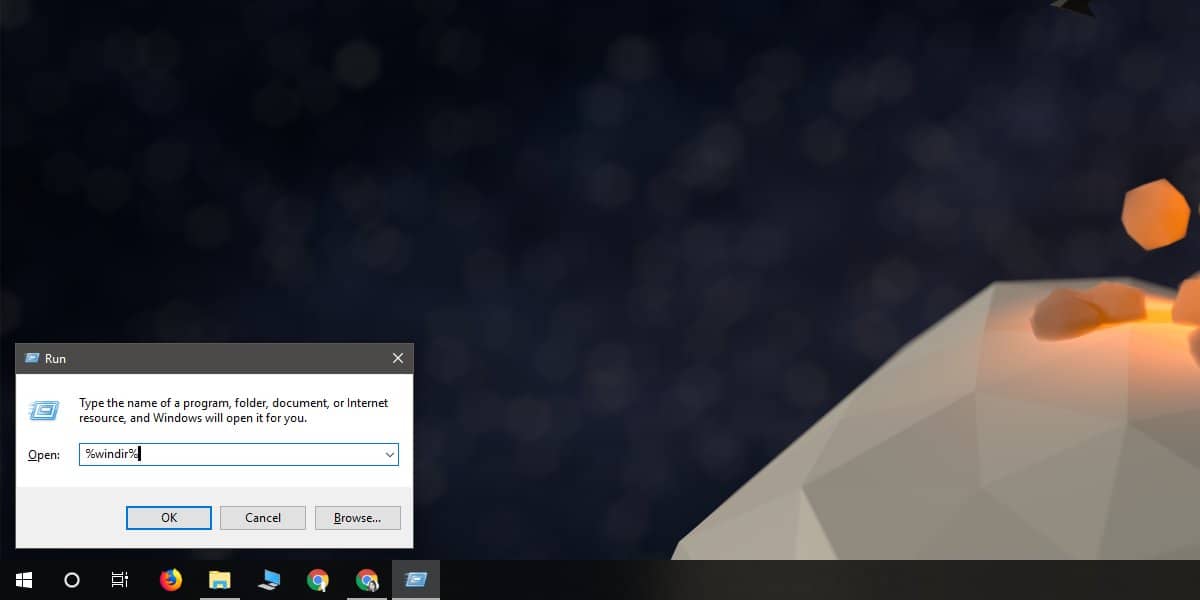Open Task View from the taskbar

(120, 580)
